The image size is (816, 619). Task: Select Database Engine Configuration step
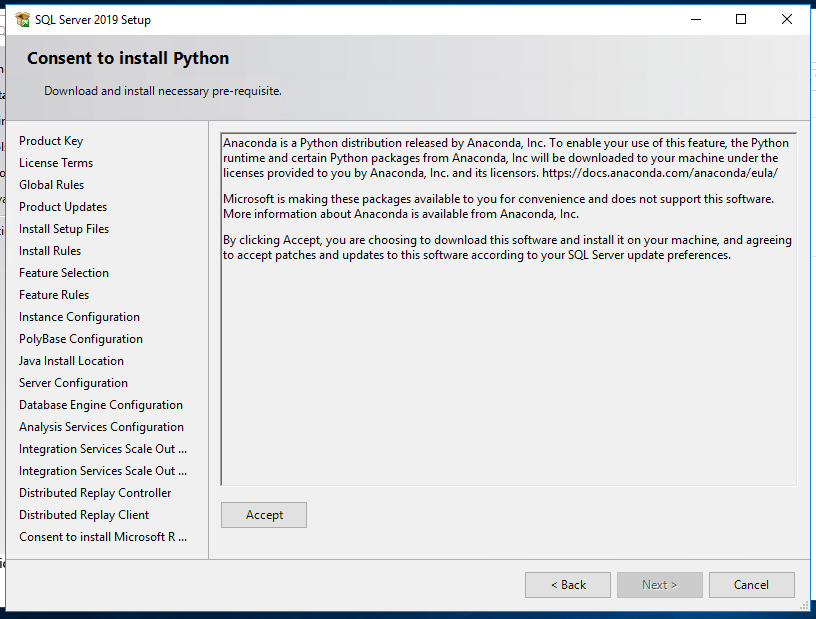(x=101, y=405)
